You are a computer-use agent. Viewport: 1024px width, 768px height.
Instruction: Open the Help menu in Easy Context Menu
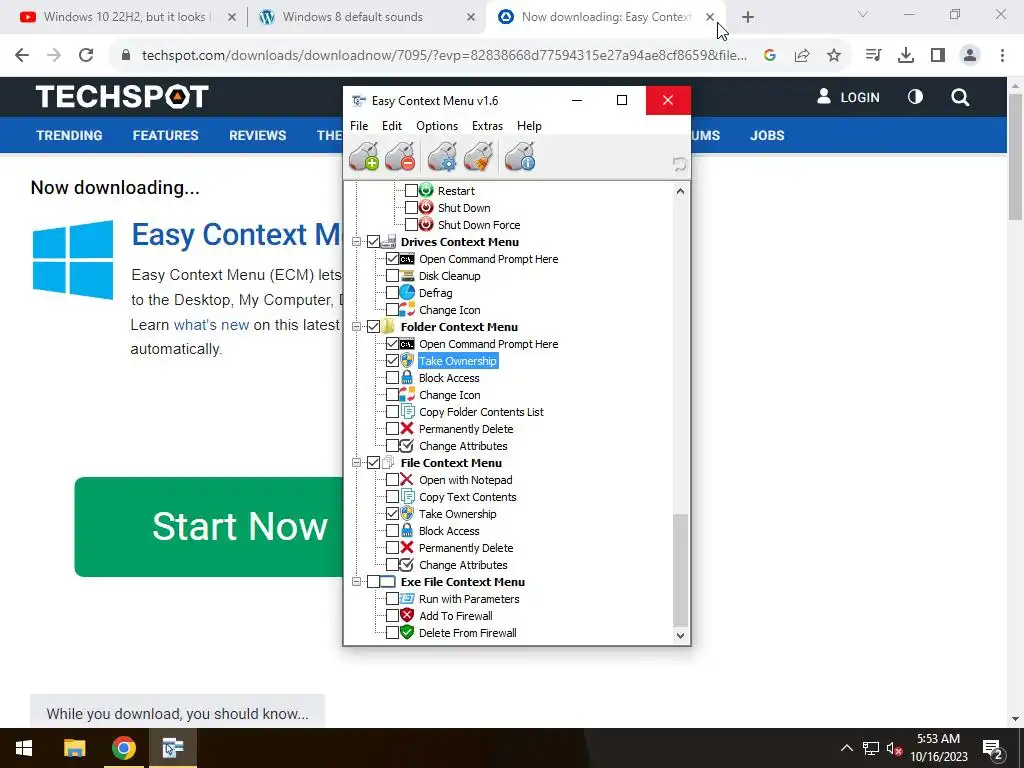point(529,125)
